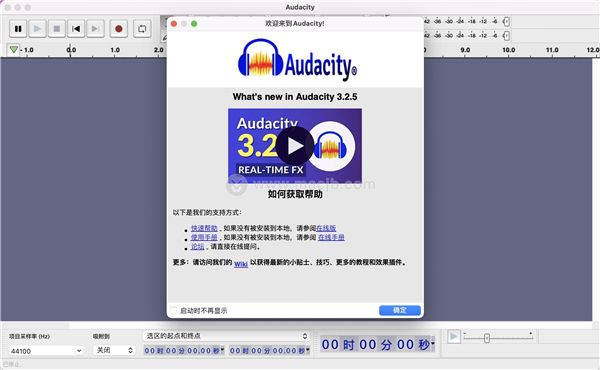This screenshot has width=600, height=370.
Task: Open the 吸附到 snap-to dropdown
Action: [x=114, y=350]
